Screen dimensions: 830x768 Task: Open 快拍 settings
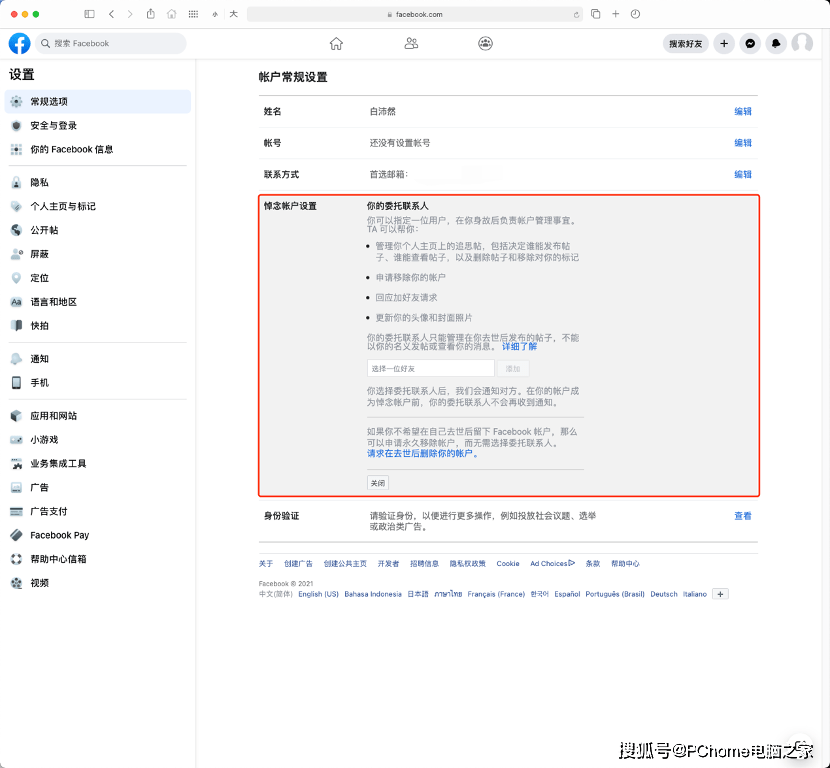(x=97, y=326)
